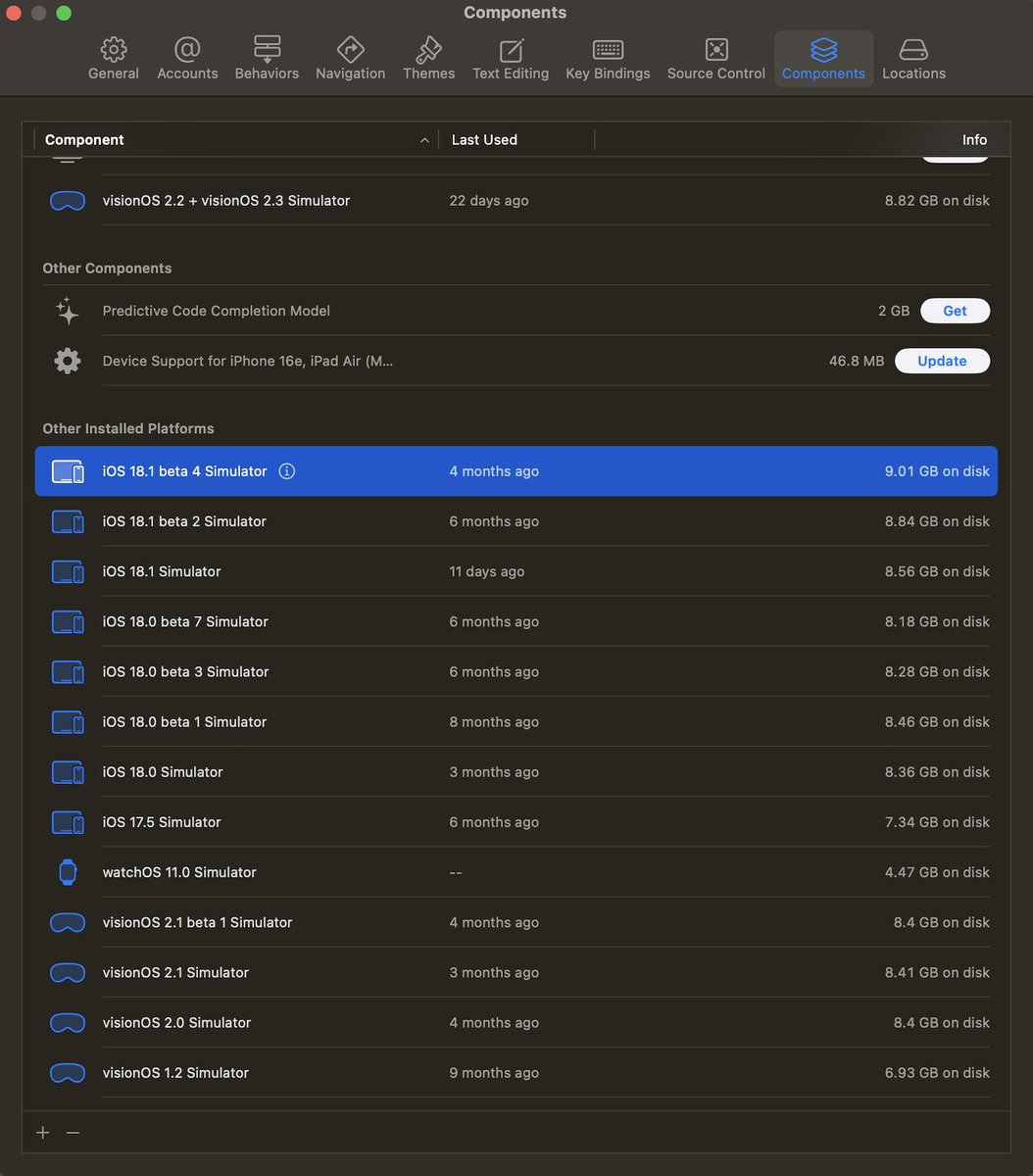Click the iOS 17.5 Simulator device icon
1033x1176 pixels.
[68, 822]
